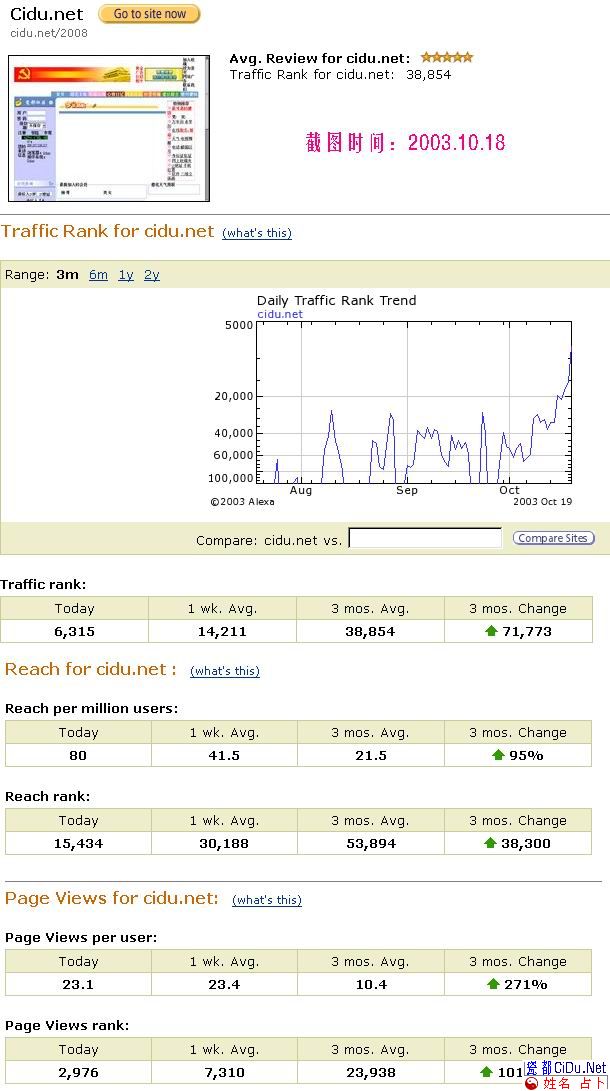This screenshot has width=610, height=1091.
Task: Click the cidu.net link under graph title
Action: coord(280,314)
